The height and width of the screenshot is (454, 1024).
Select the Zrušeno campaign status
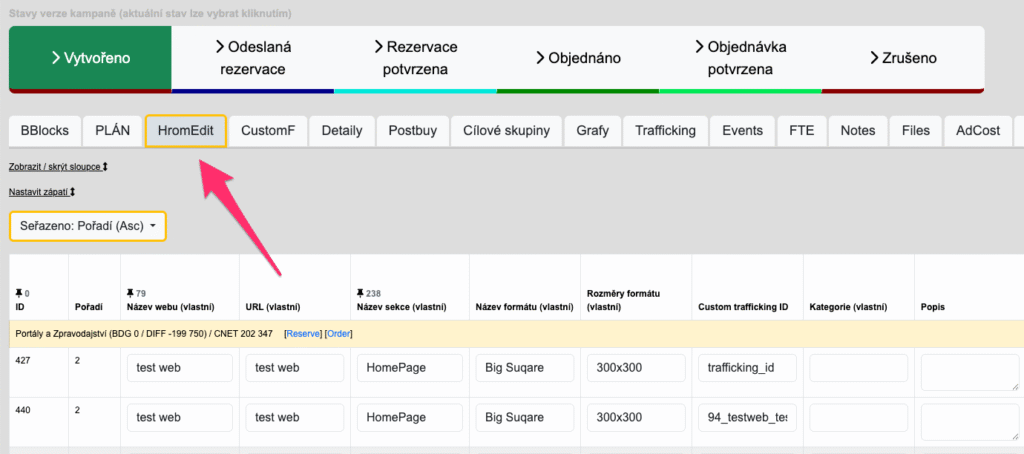click(903, 58)
